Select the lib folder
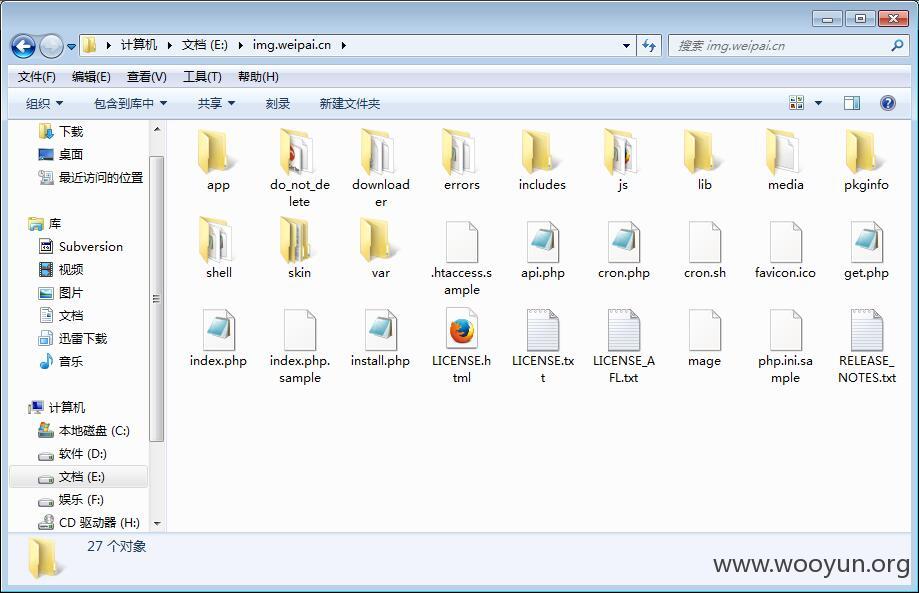The height and width of the screenshot is (593, 919). 704,159
